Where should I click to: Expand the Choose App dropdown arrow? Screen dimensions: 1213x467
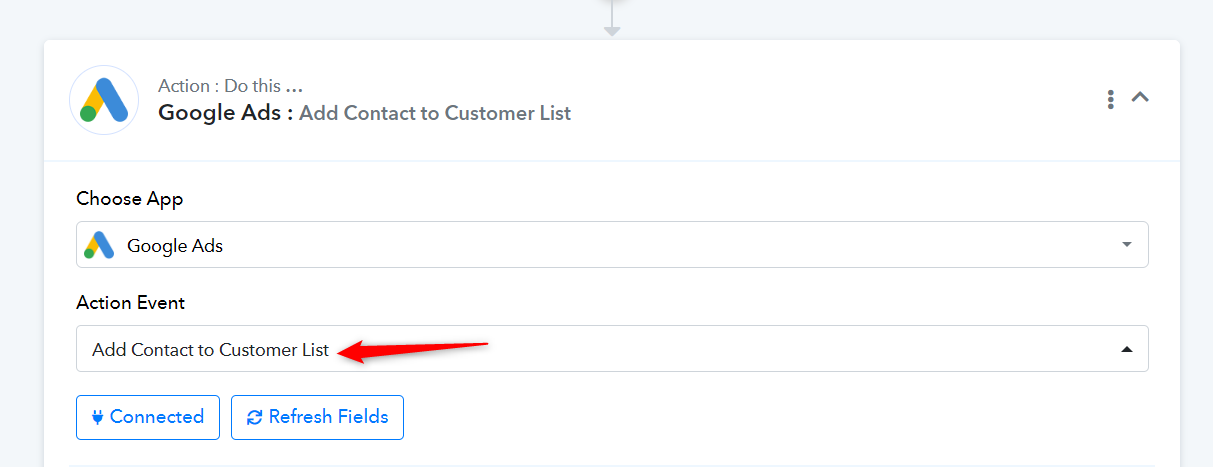(x=1127, y=245)
